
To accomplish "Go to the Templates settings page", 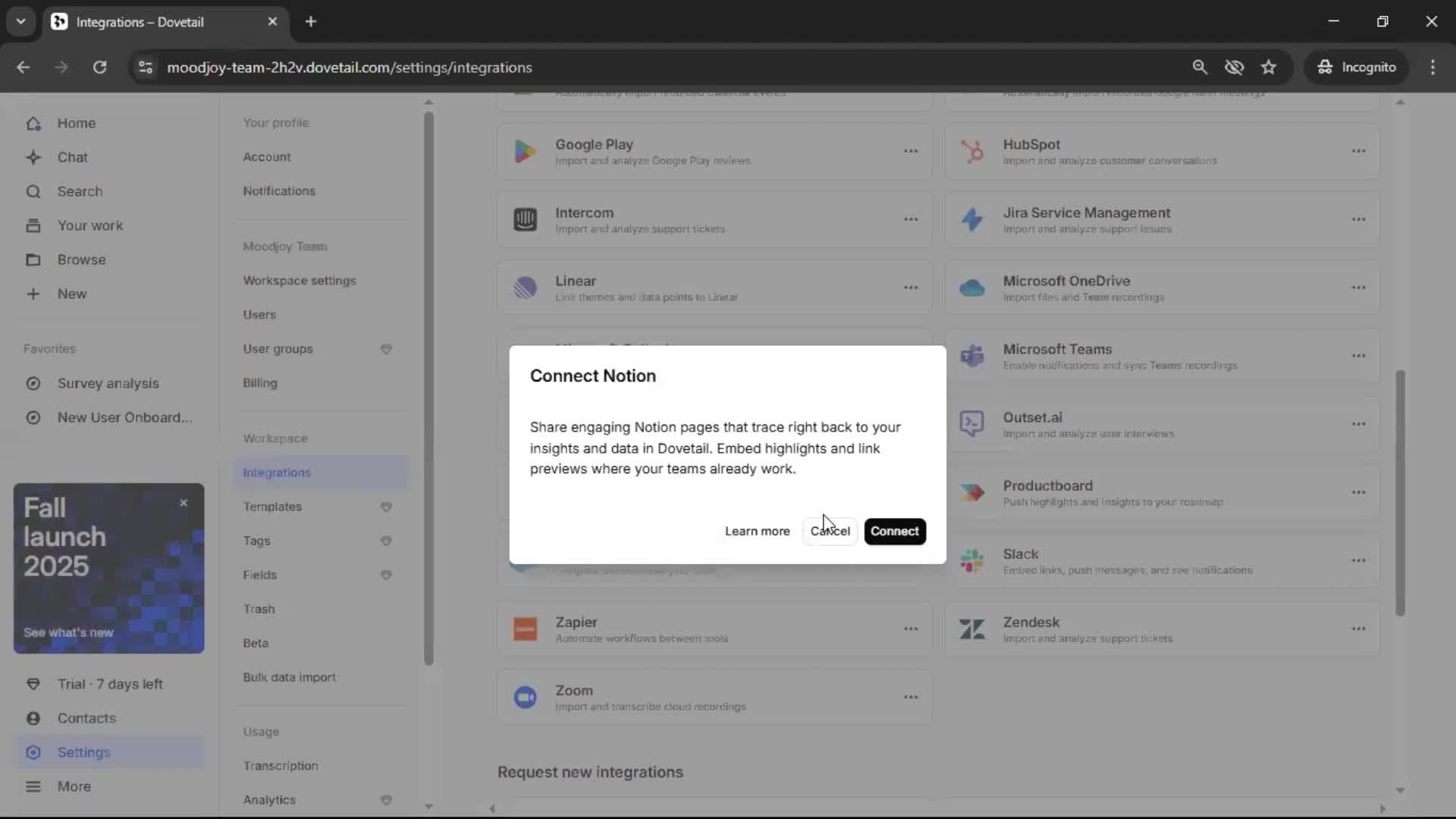I will (272, 507).
